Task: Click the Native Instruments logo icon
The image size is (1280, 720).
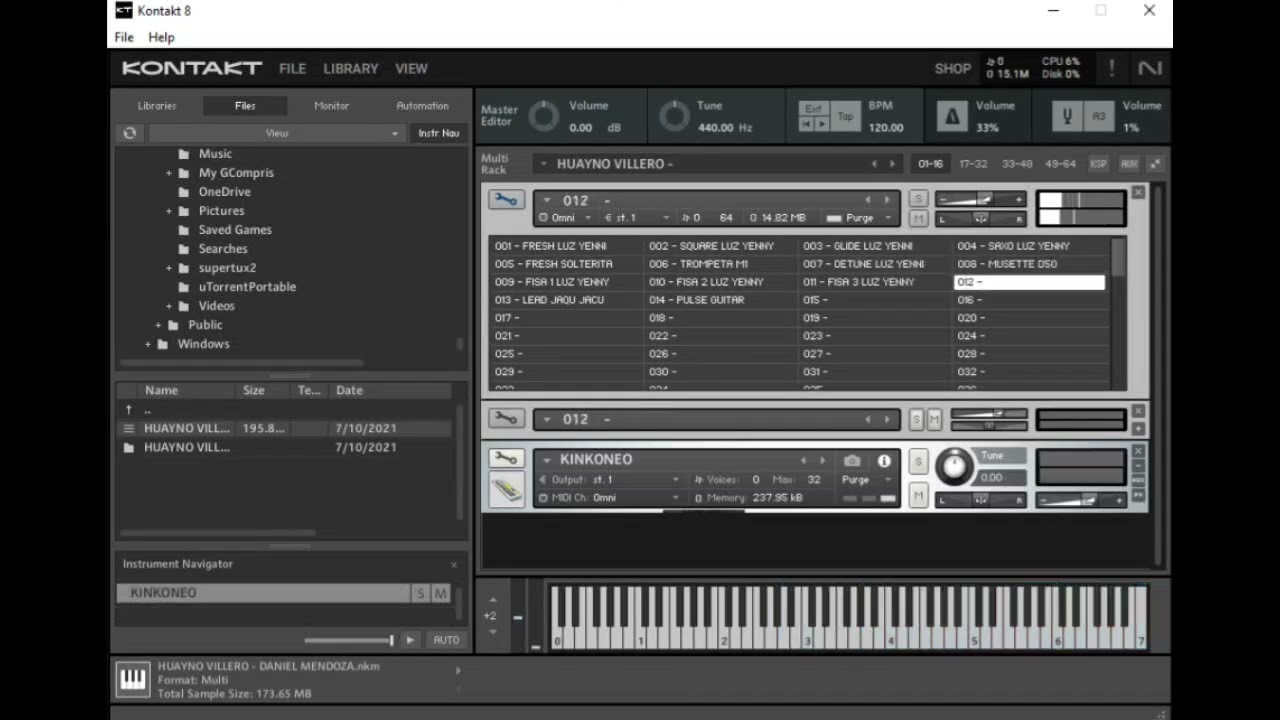Action: [x=1150, y=68]
